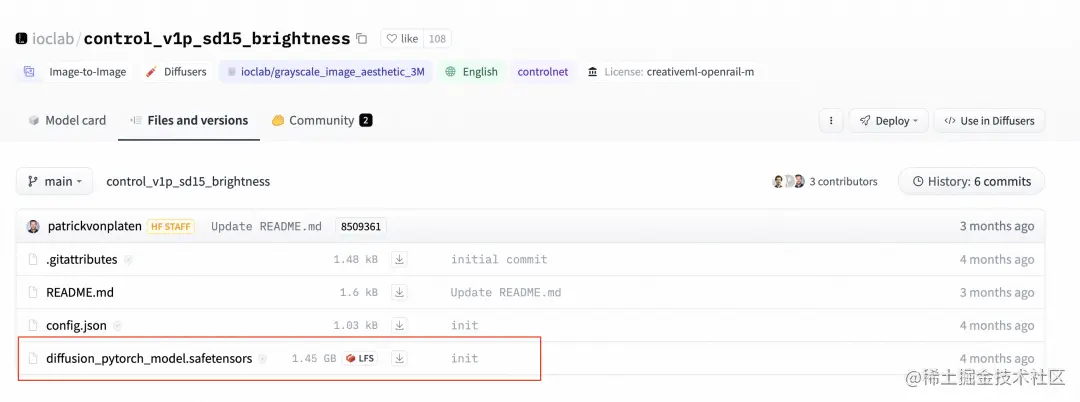Copy model name with the copy icon
1080x402 pixels.
click(362, 39)
